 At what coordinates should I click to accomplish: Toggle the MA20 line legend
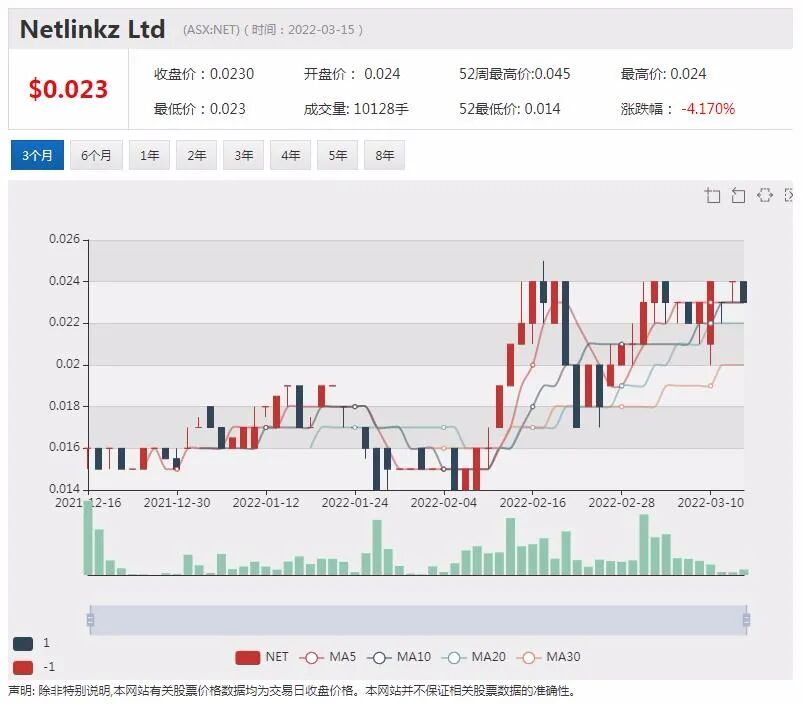[x=474, y=657]
